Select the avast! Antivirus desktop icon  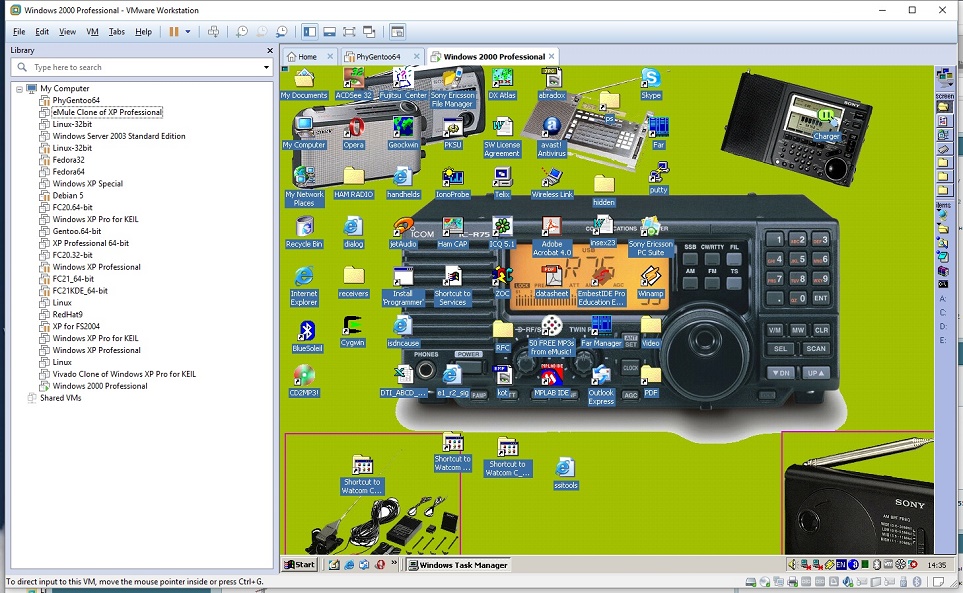[x=552, y=138]
